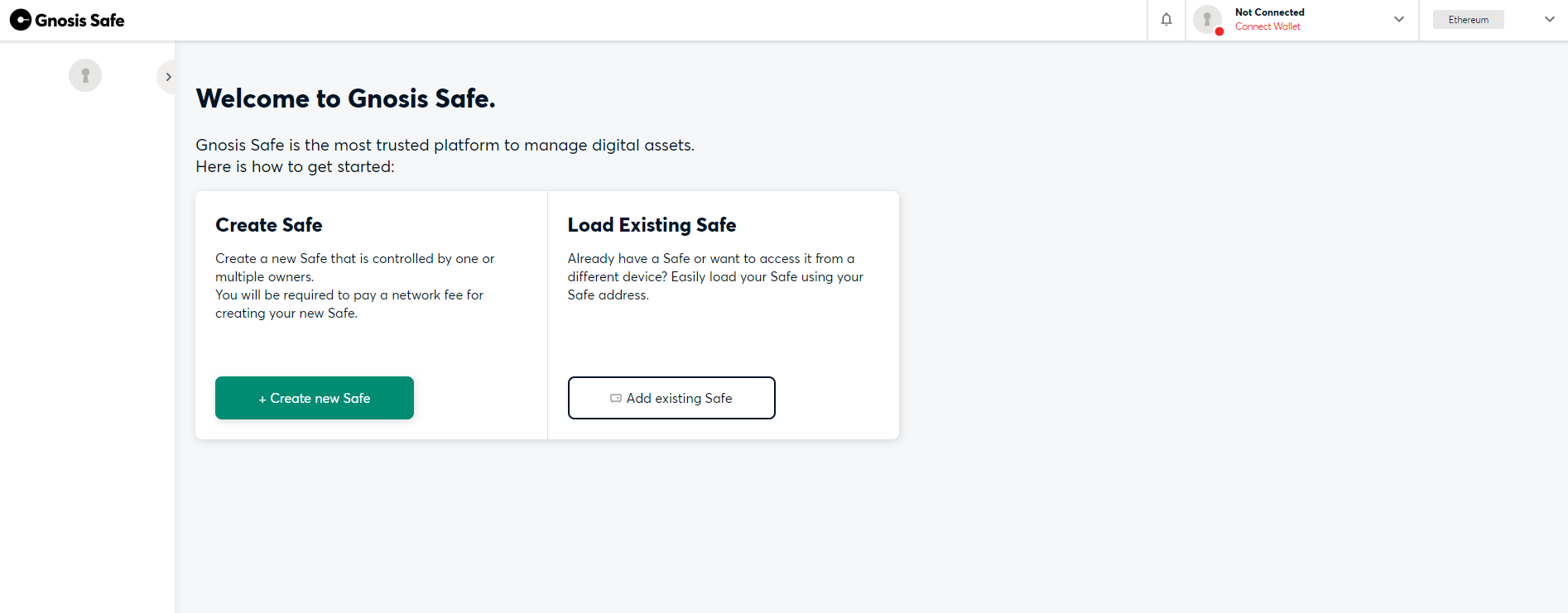Open the network selector chevron
Viewport: 1568px width, 613px height.
(1550, 19)
